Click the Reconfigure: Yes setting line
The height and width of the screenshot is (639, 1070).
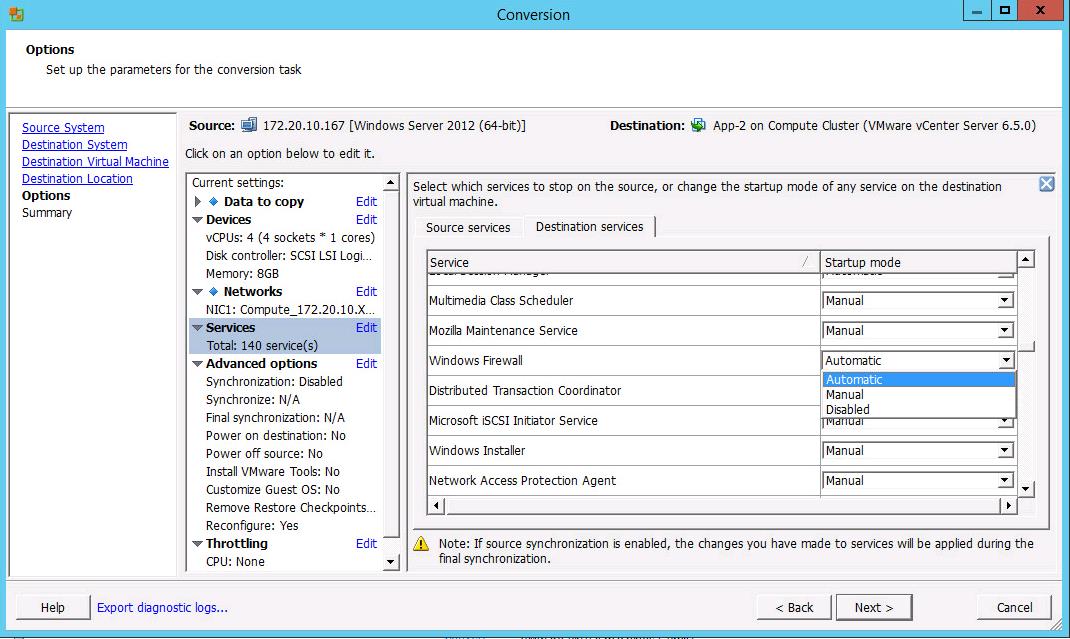[252, 526]
